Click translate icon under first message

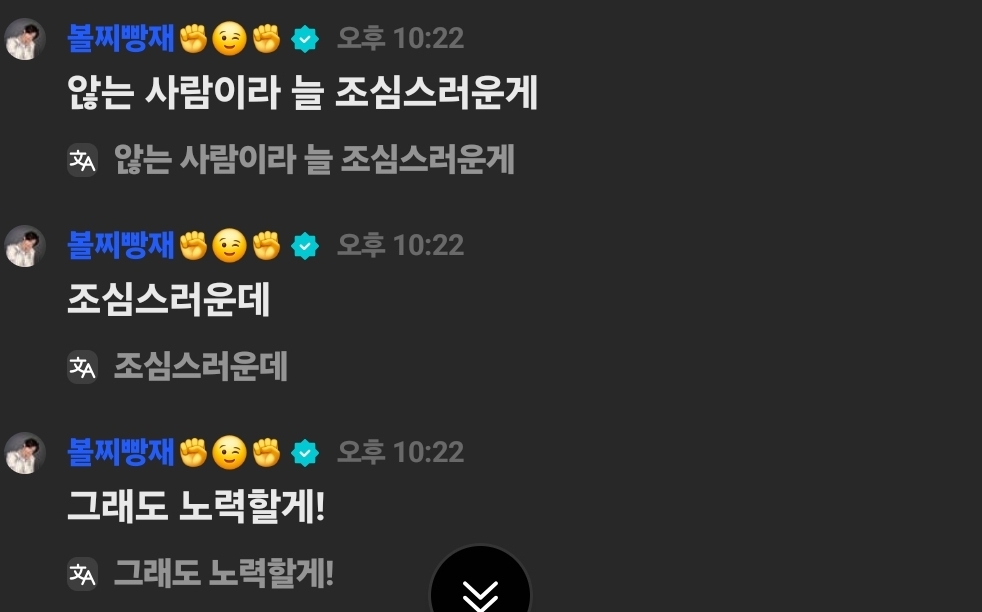(83, 160)
